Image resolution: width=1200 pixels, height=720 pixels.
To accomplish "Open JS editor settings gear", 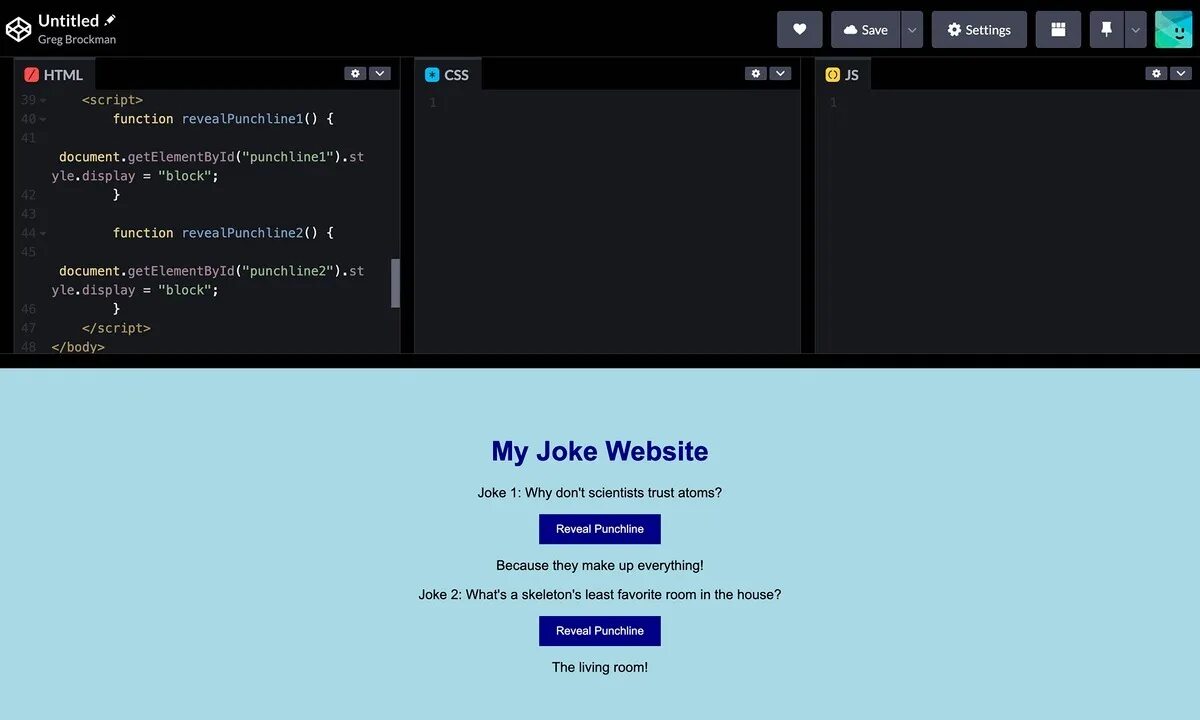I will 1156,73.
